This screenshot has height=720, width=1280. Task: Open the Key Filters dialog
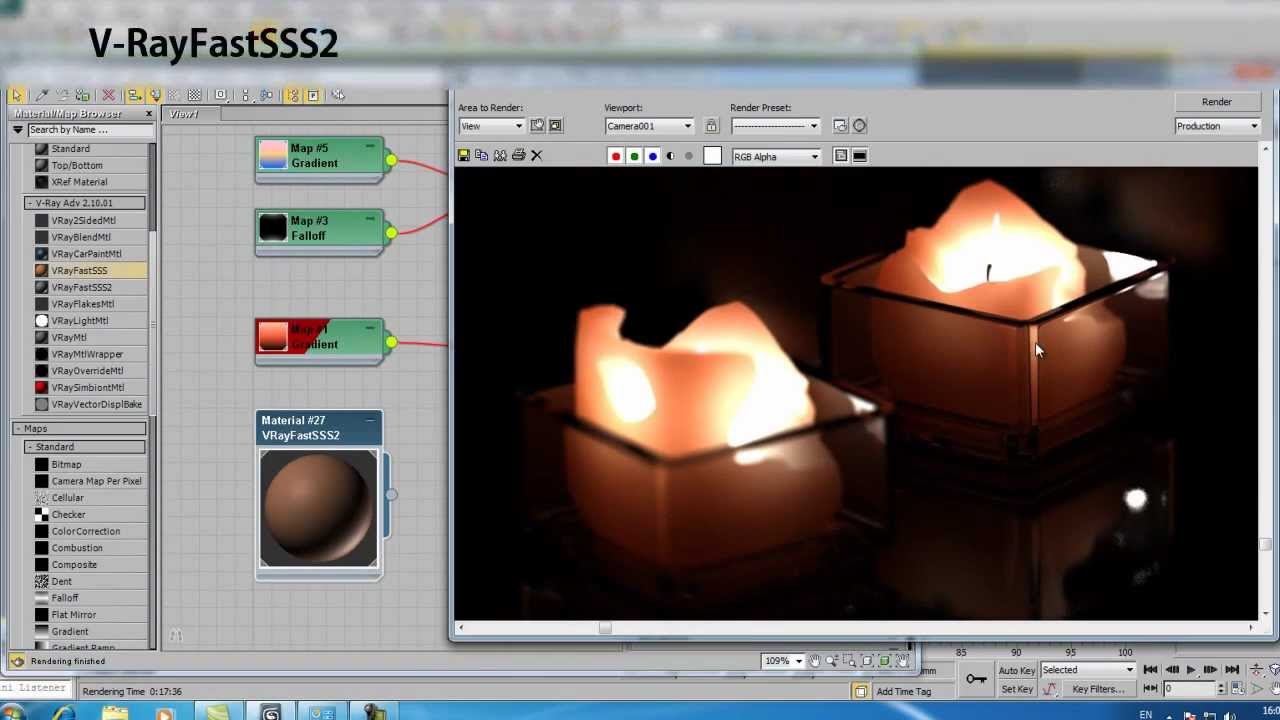click(x=1098, y=689)
